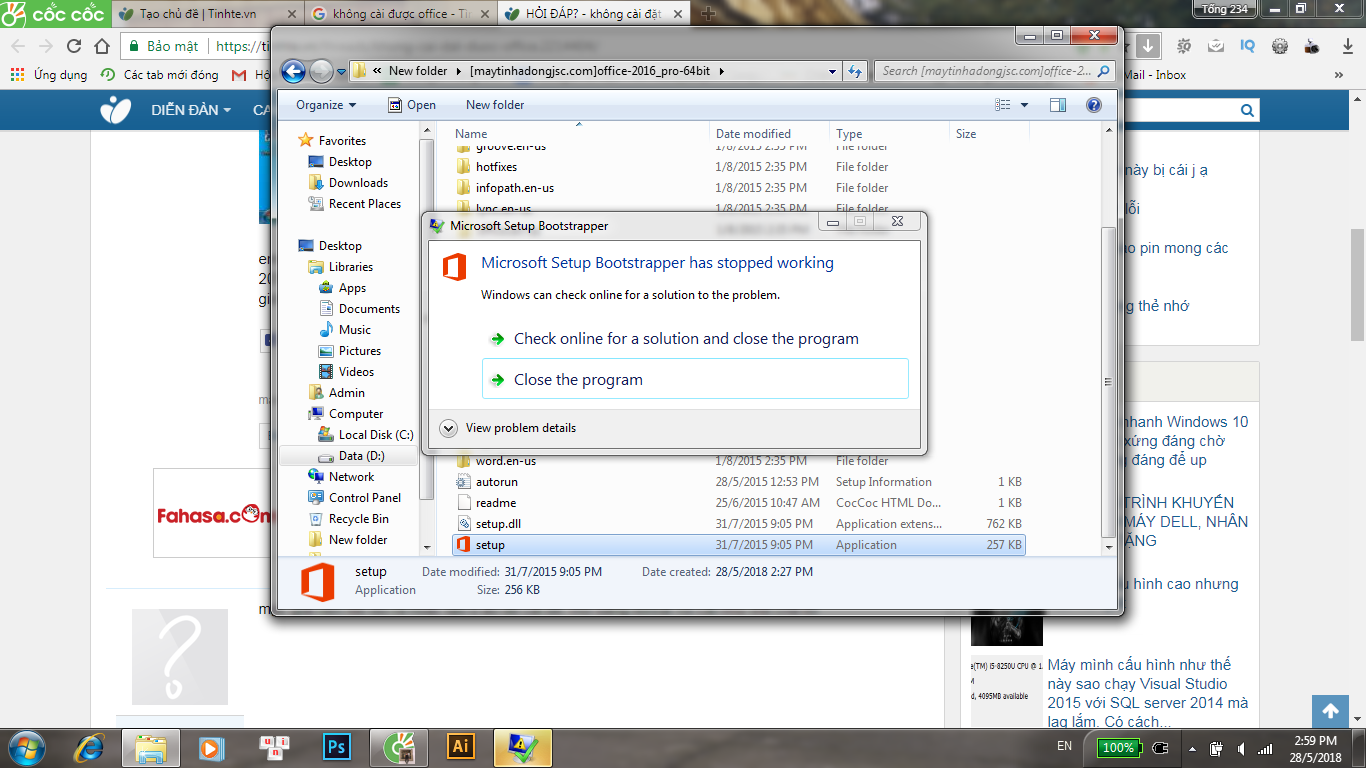Open the Apps library
This screenshot has width=1366, height=768.
click(x=352, y=288)
